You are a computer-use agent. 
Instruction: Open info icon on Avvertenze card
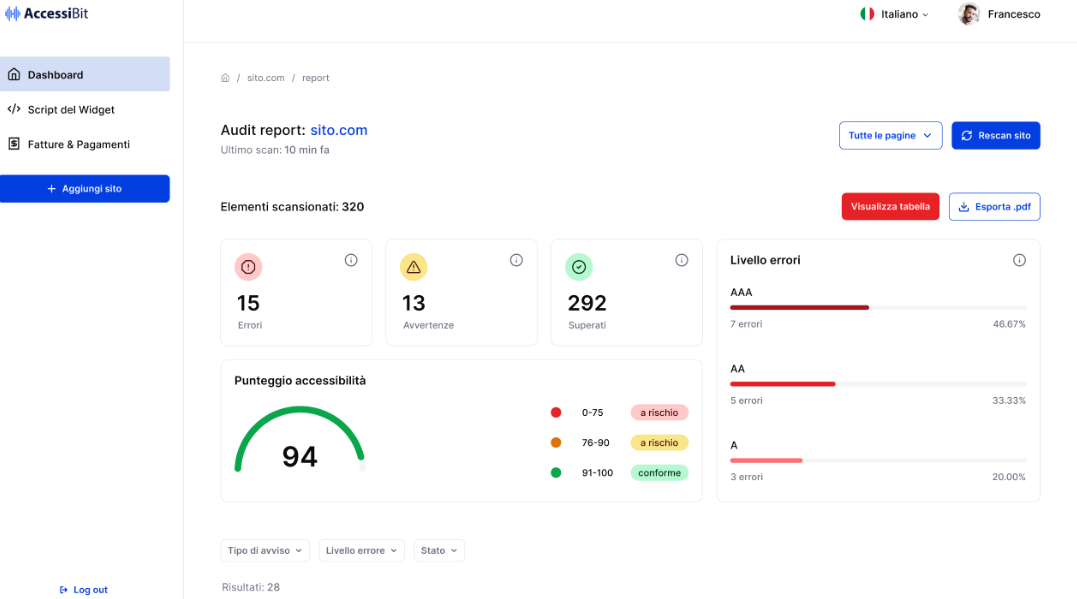click(x=516, y=260)
